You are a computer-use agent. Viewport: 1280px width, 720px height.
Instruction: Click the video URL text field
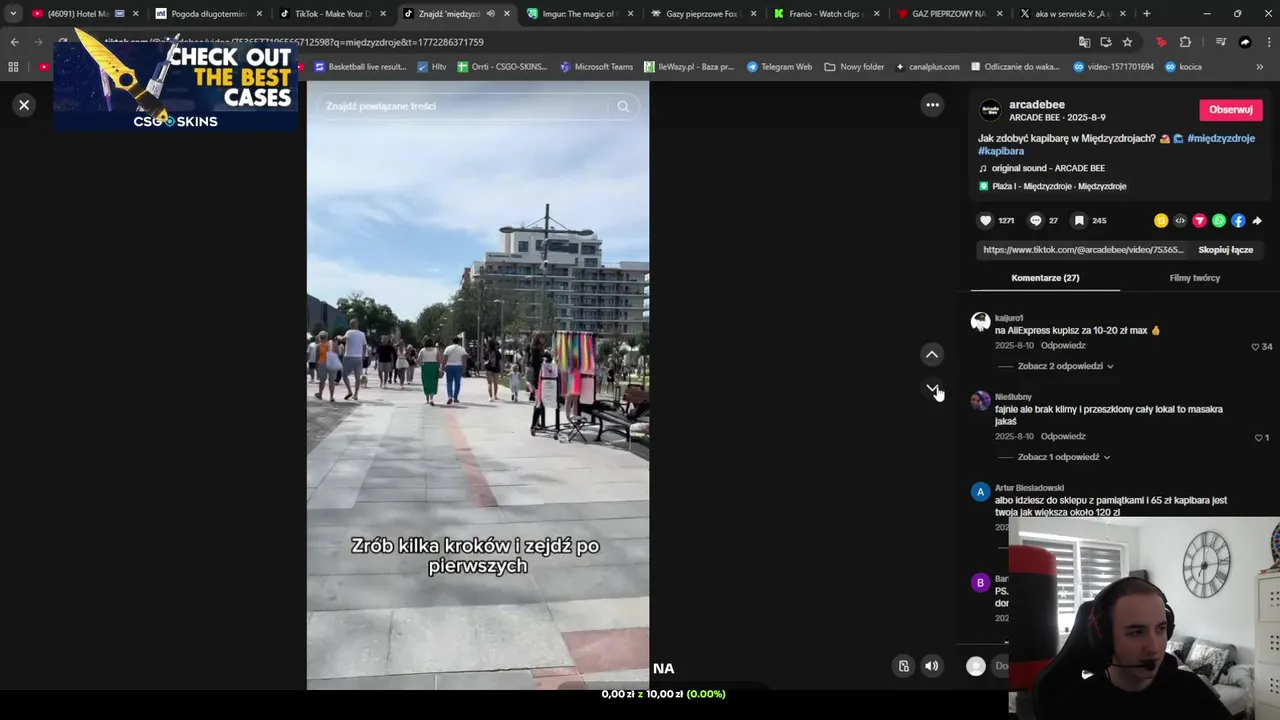click(x=1083, y=250)
